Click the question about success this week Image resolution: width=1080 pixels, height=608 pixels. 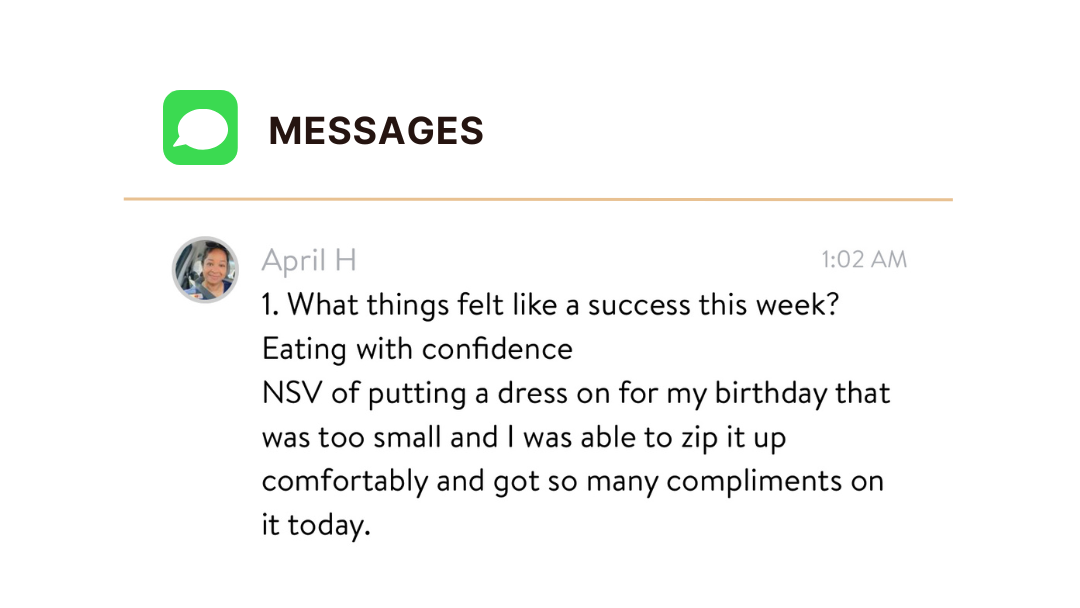(549, 305)
